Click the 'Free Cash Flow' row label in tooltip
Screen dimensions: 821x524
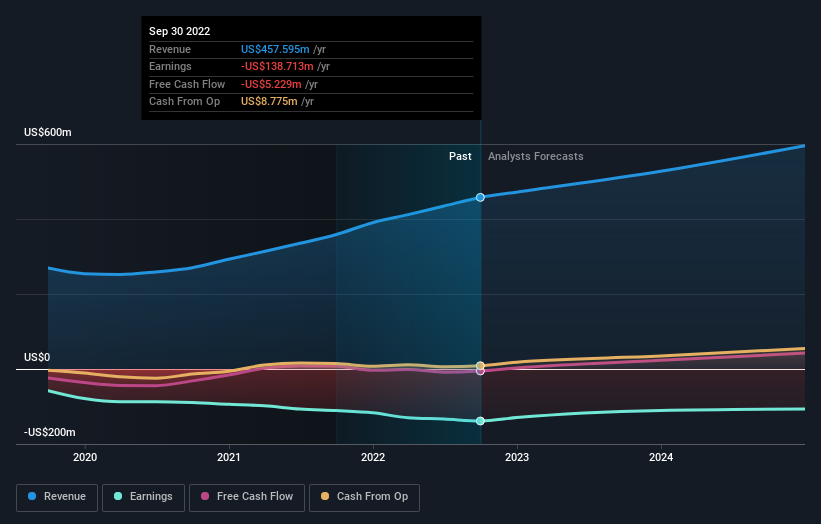[x=187, y=84]
